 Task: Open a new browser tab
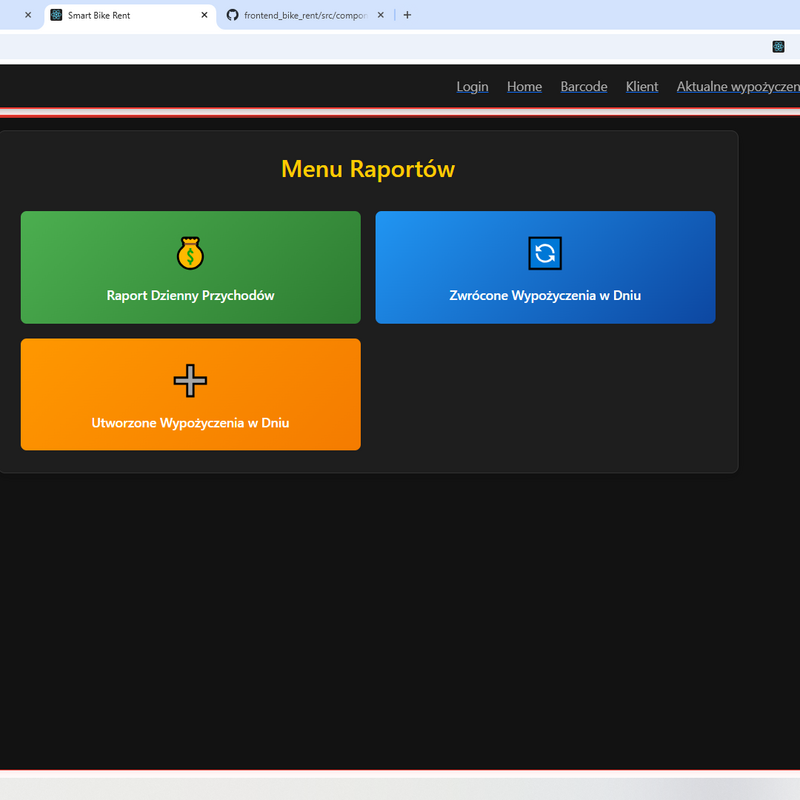(407, 15)
